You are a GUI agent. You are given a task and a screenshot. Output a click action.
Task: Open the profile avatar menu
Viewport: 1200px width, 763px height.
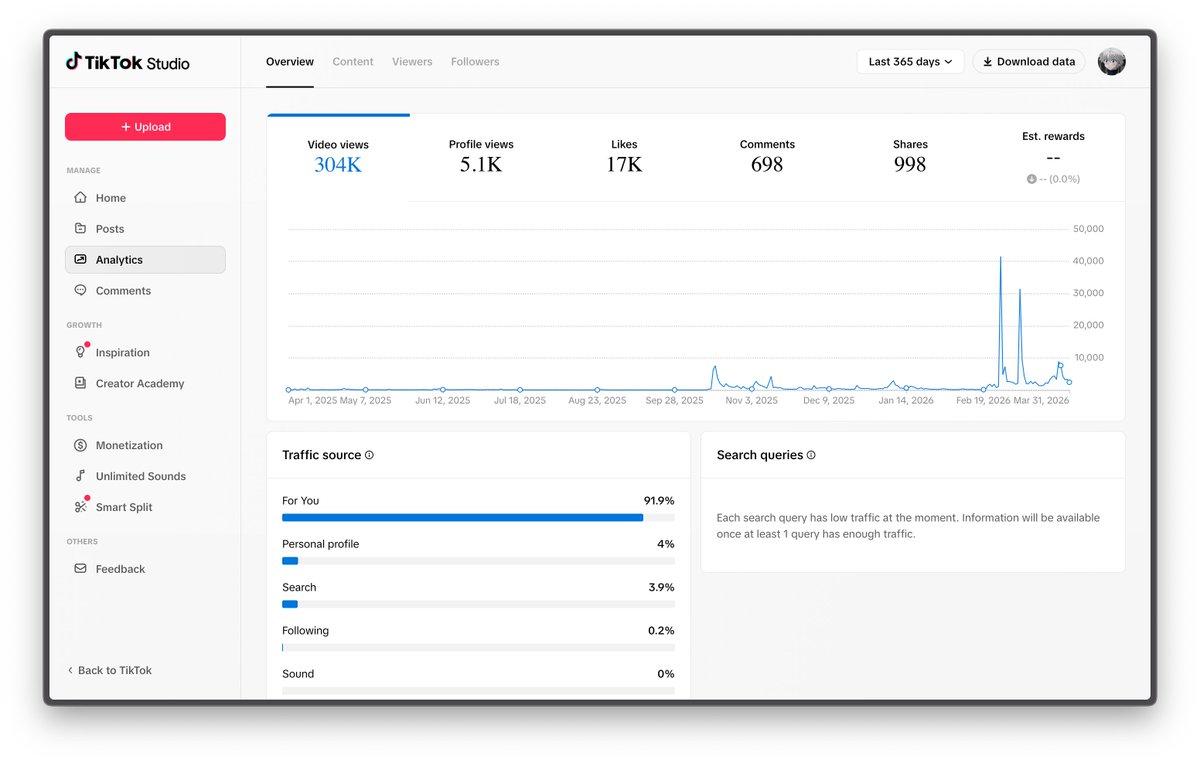tap(1111, 61)
